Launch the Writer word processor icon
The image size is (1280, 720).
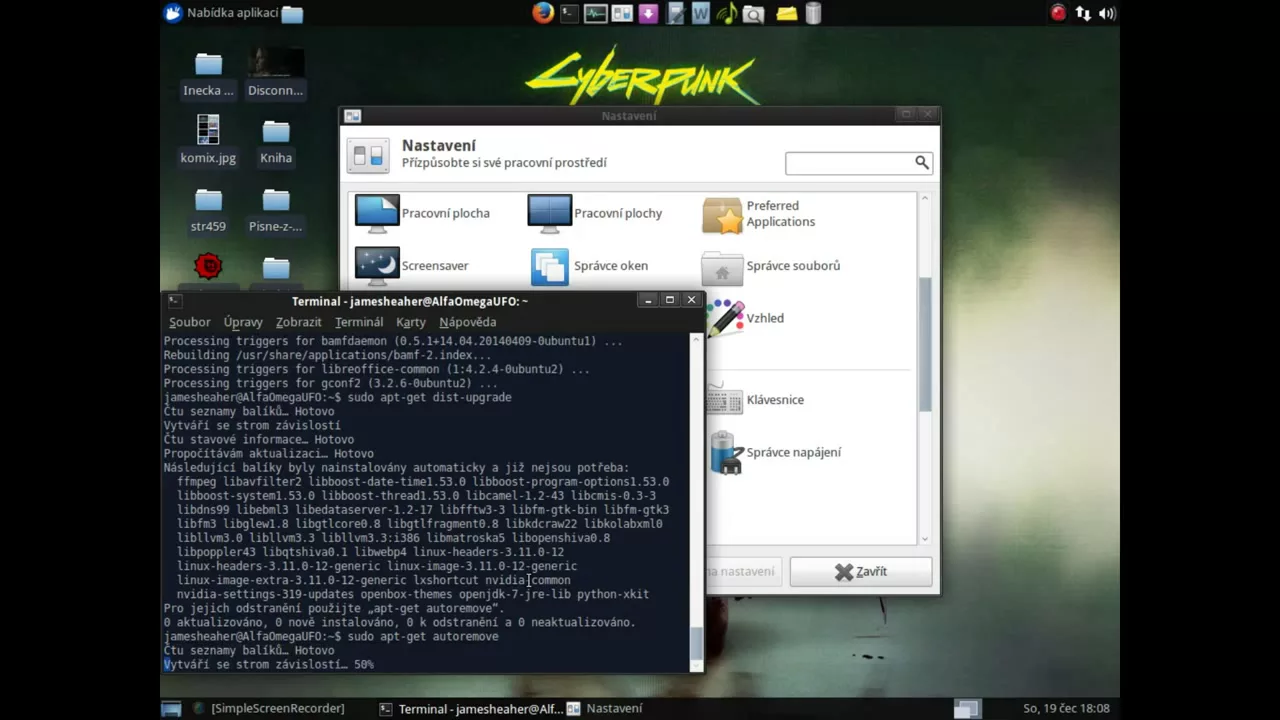point(700,13)
